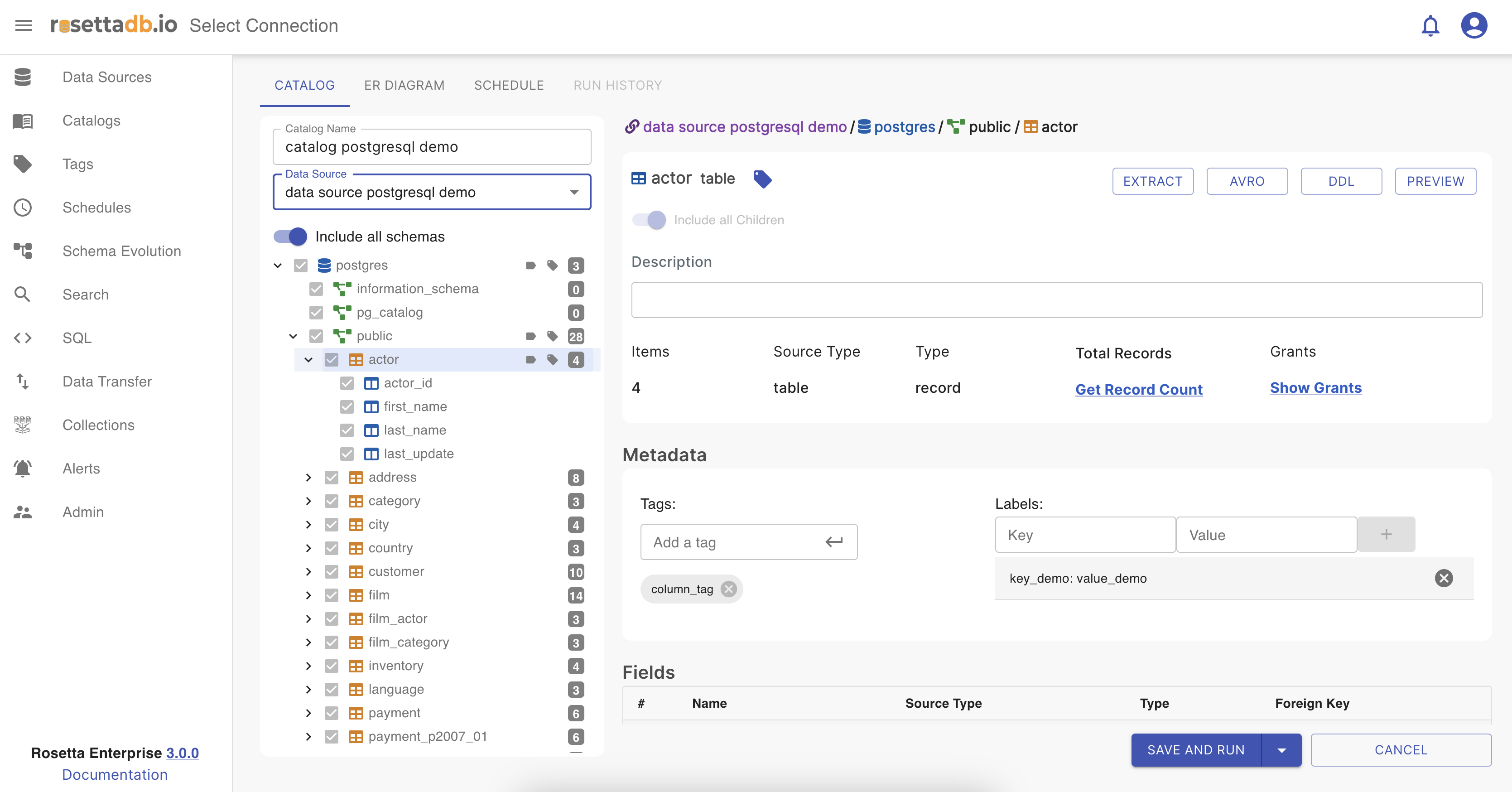Toggle the Include all schemas switch
This screenshot has width=1512, height=792.
pos(290,237)
